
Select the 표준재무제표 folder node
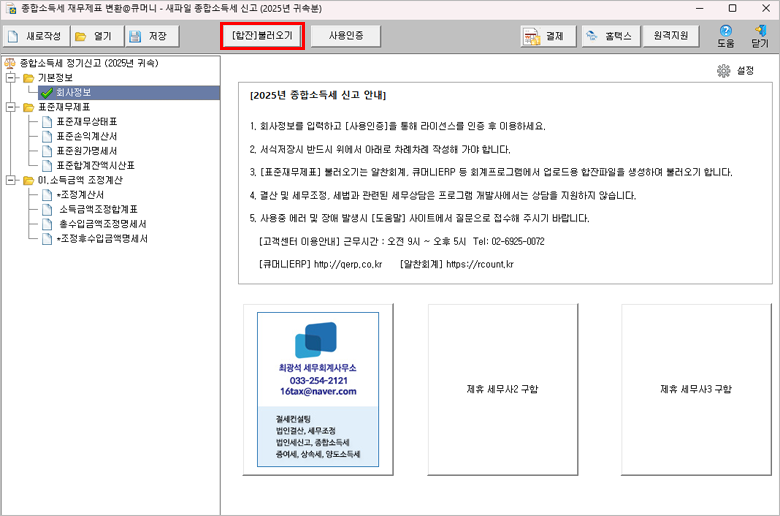(x=64, y=107)
